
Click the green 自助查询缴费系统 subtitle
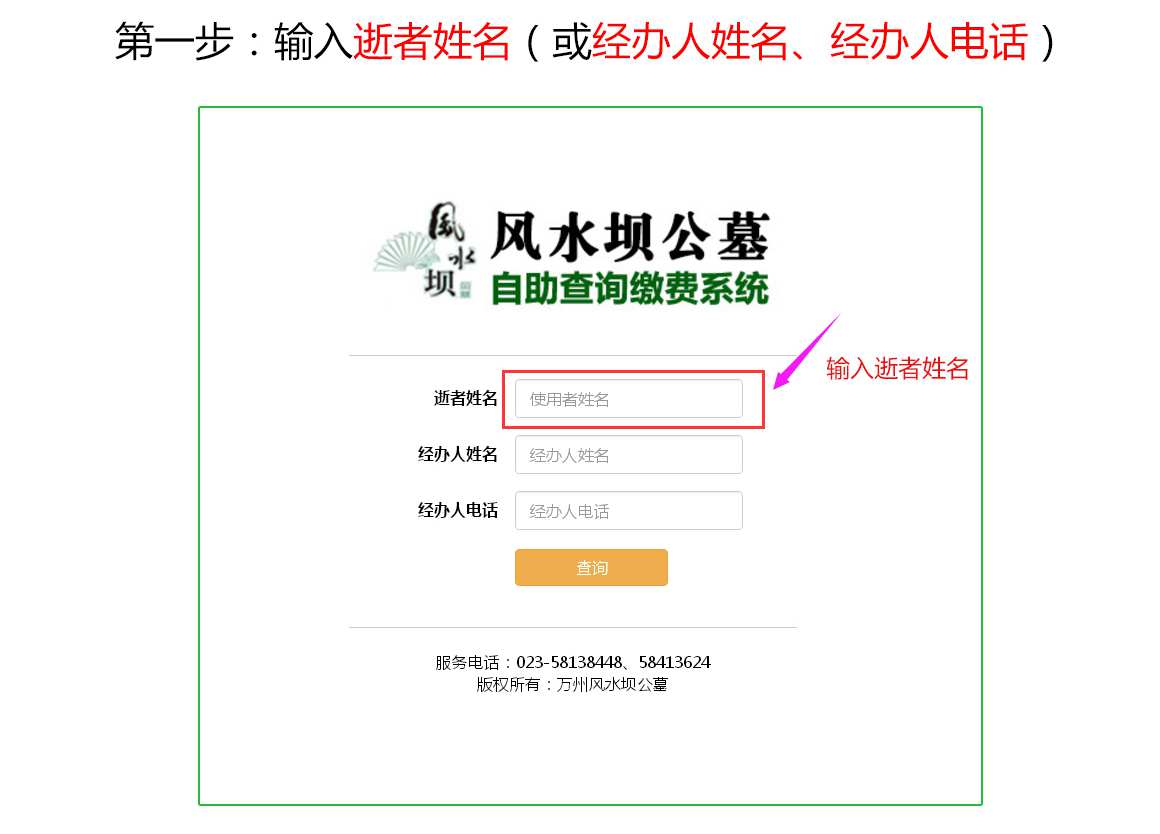630,289
